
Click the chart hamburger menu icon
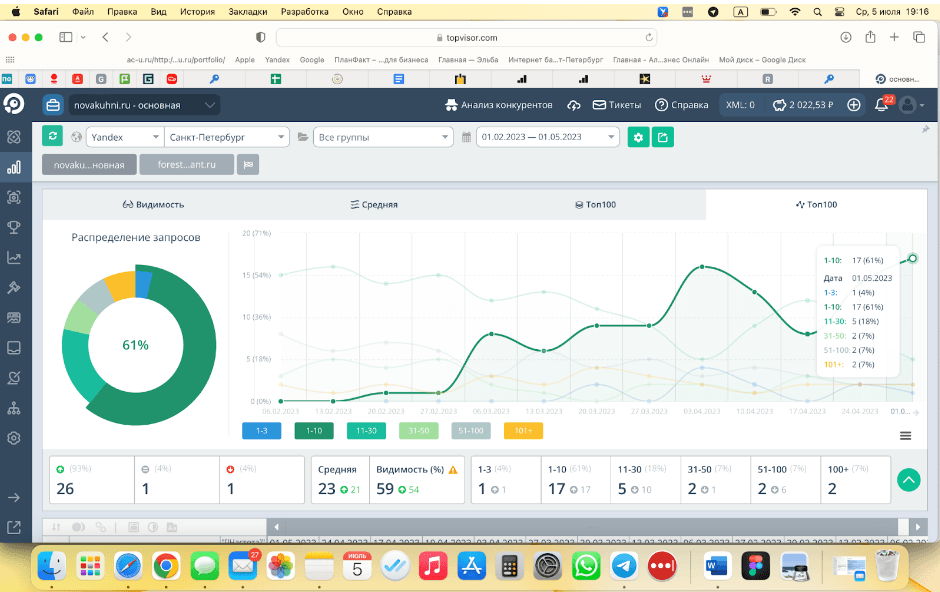905,435
